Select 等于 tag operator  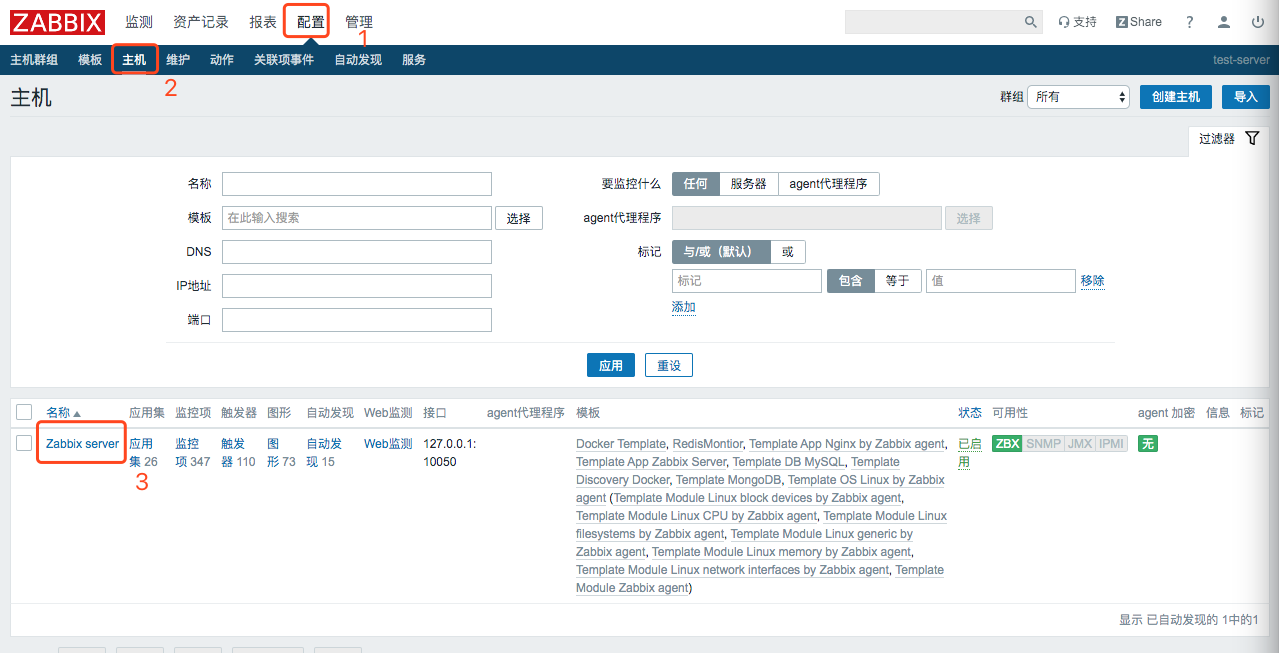pyautogui.click(x=898, y=281)
